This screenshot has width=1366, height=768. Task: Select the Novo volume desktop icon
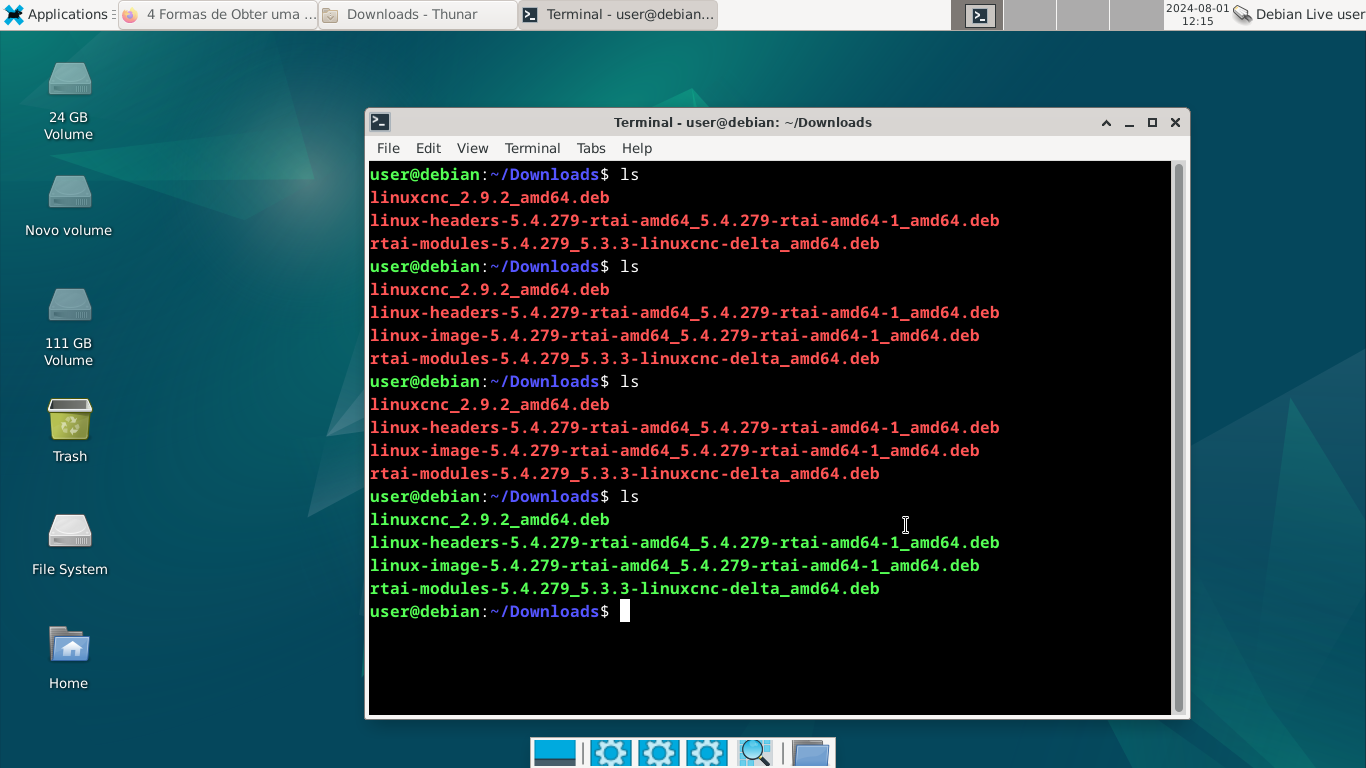tap(69, 205)
